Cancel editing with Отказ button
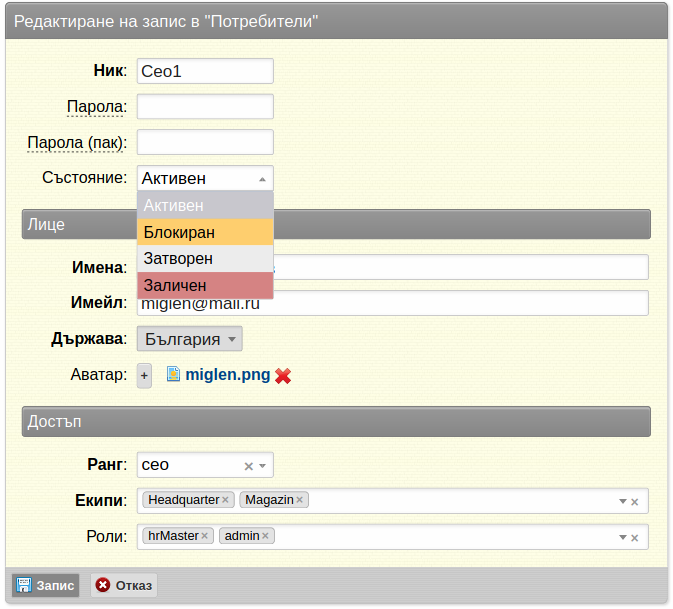 coord(124,585)
